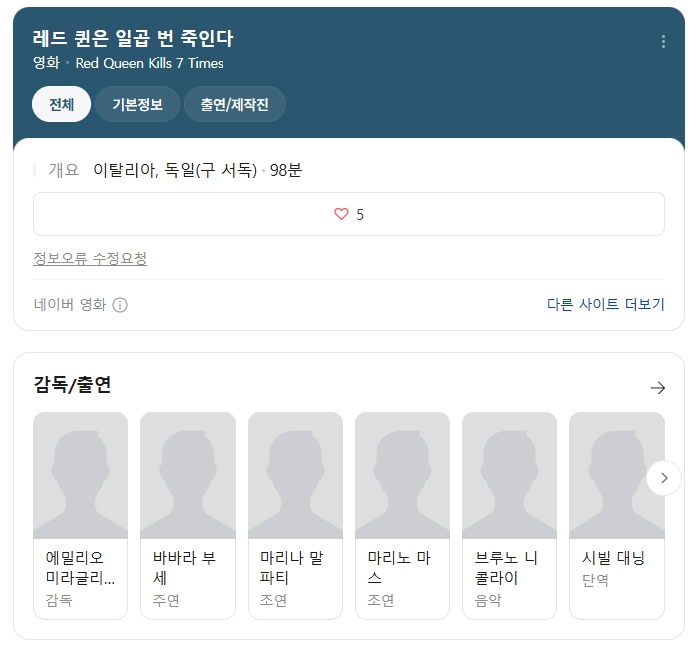Click the 정보오류 수정요청 link

click(x=90, y=259)
